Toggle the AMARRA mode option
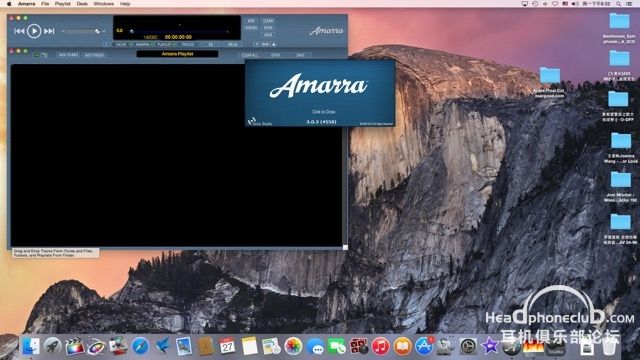The image size is (640, 360). (x=144, y=44)
